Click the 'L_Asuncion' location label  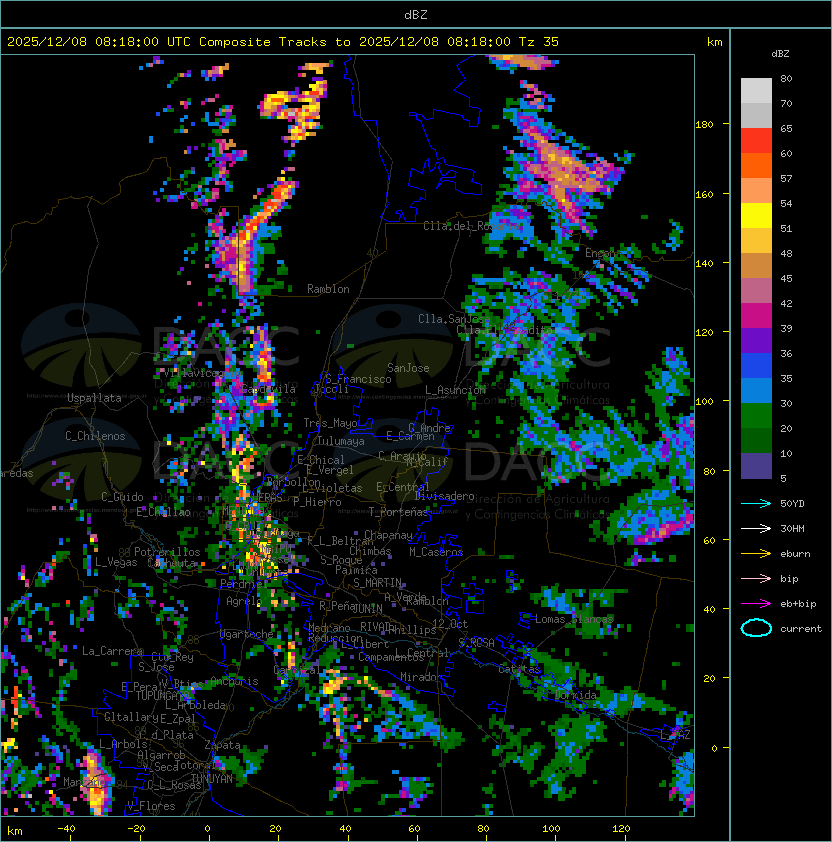pyautogui.click(x=455, y=390)
